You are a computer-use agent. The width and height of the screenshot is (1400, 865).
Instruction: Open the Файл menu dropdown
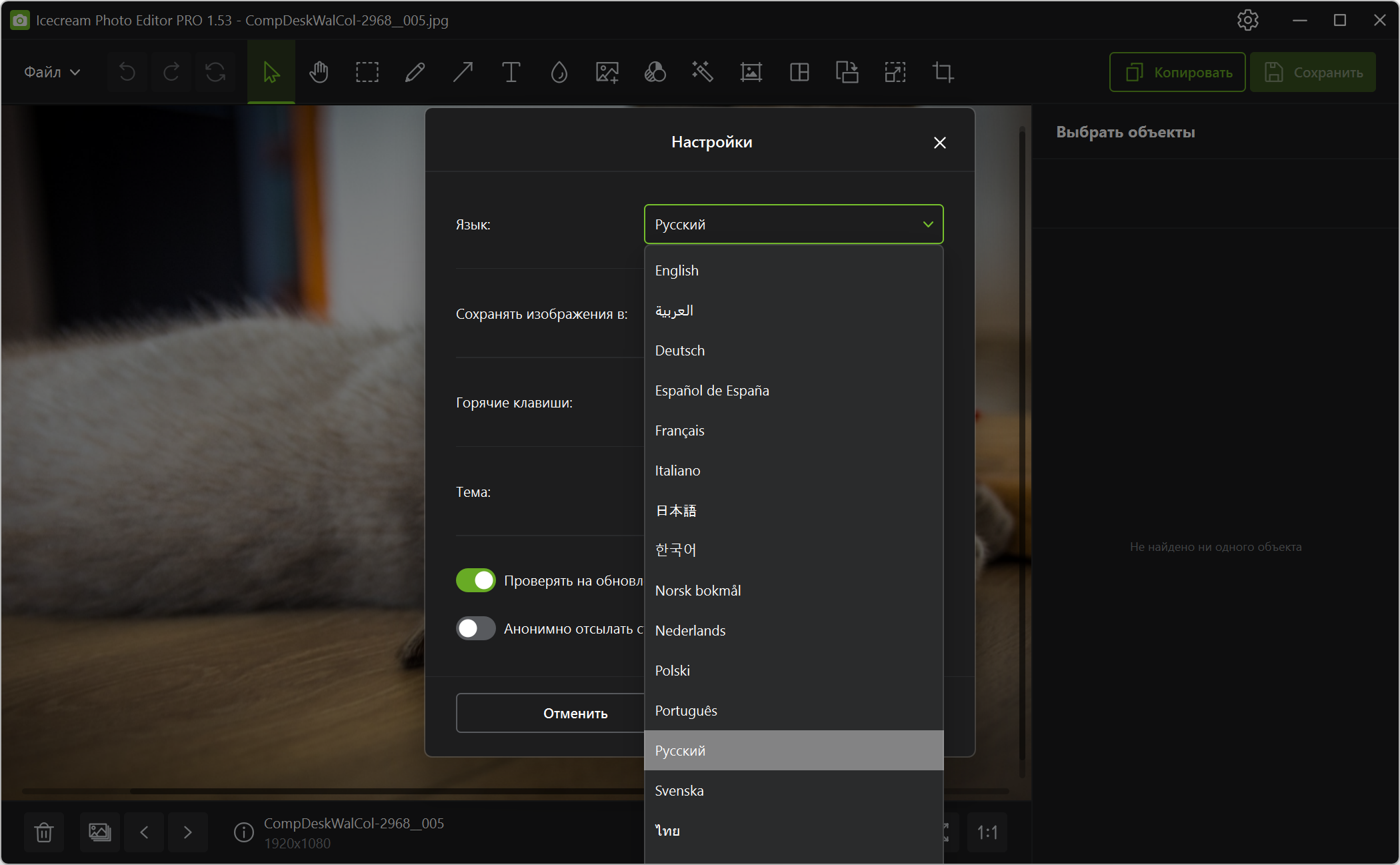coord(52,72)
